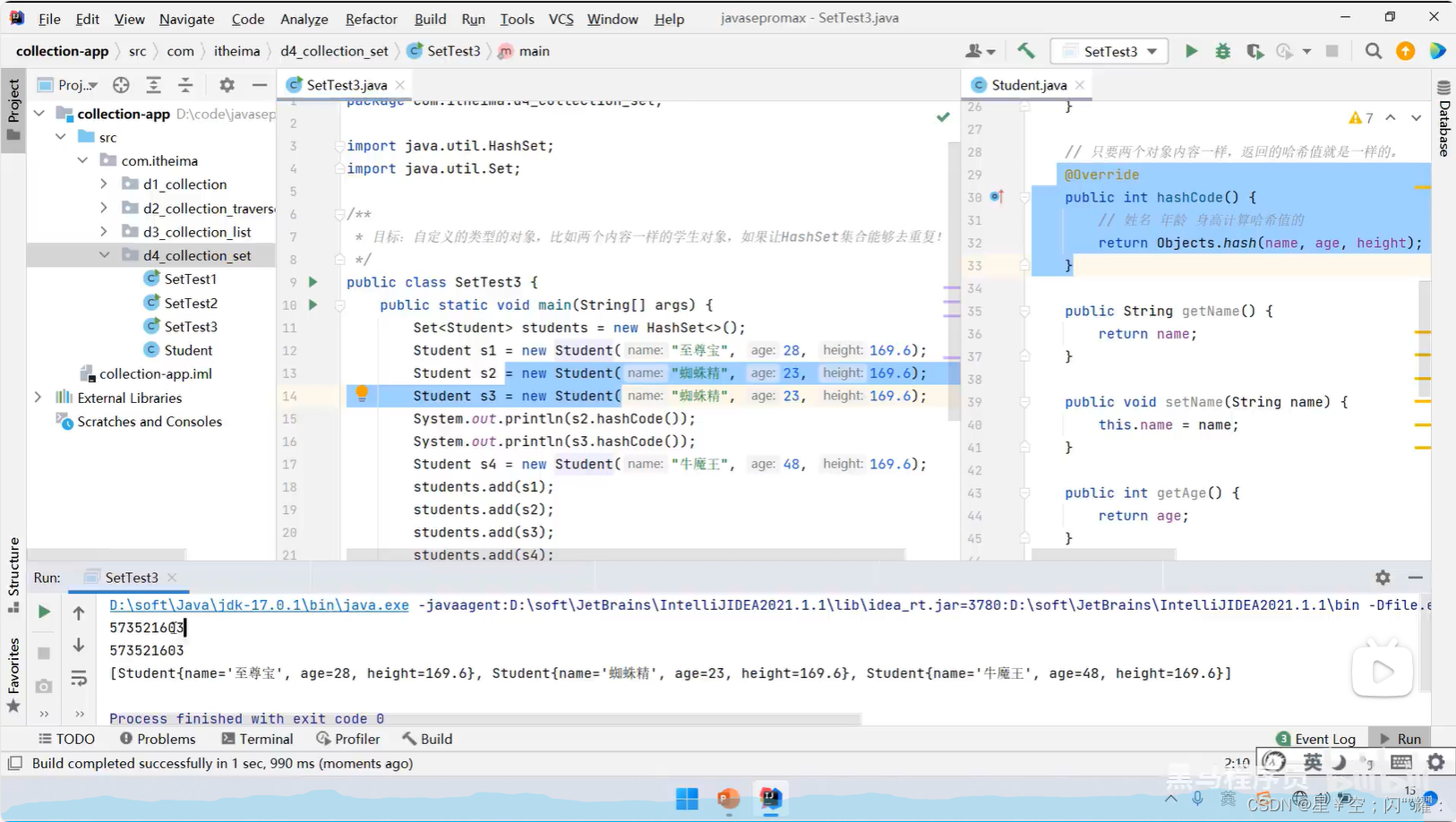Open the Terminal tool window

pyautogui.click(x=257, y=739)
